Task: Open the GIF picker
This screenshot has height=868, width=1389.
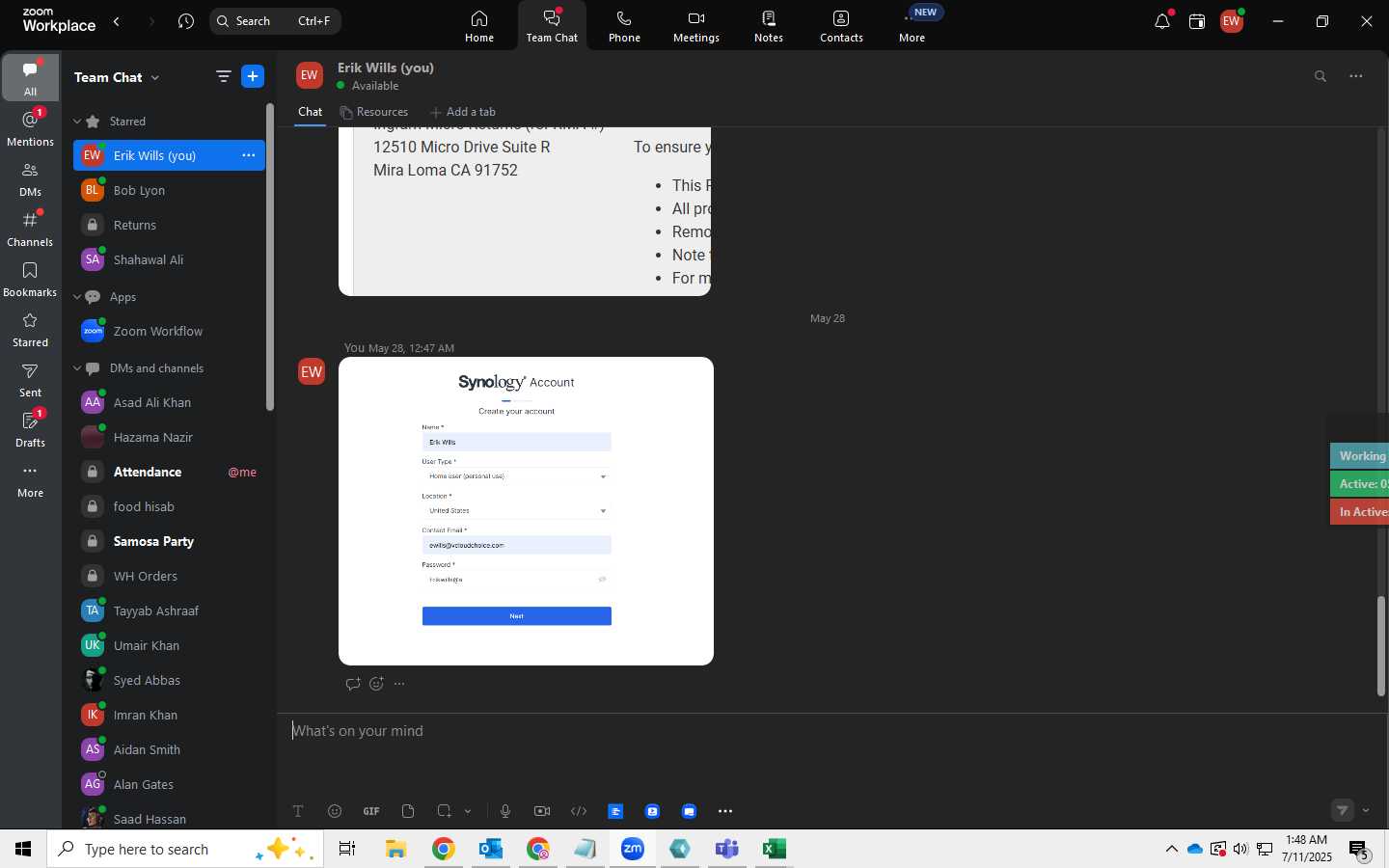Action: [371, 811]
